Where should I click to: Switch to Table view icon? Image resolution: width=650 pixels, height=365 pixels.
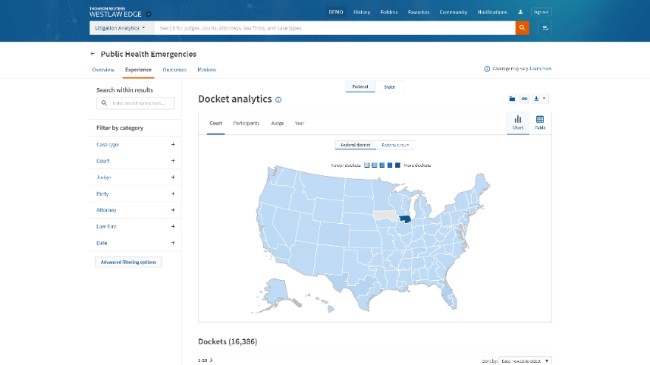pos(540,123)
